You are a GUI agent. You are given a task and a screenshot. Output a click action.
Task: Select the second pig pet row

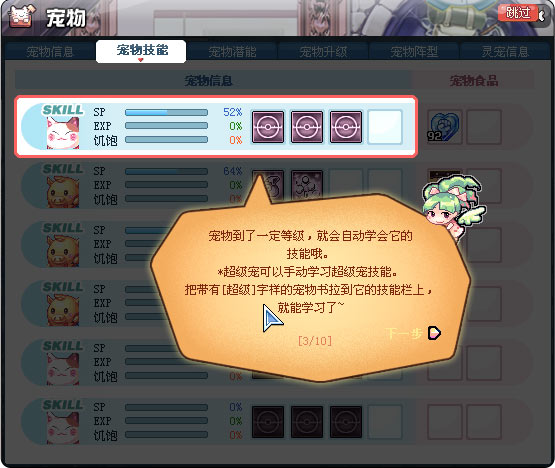tap(216, 244)
